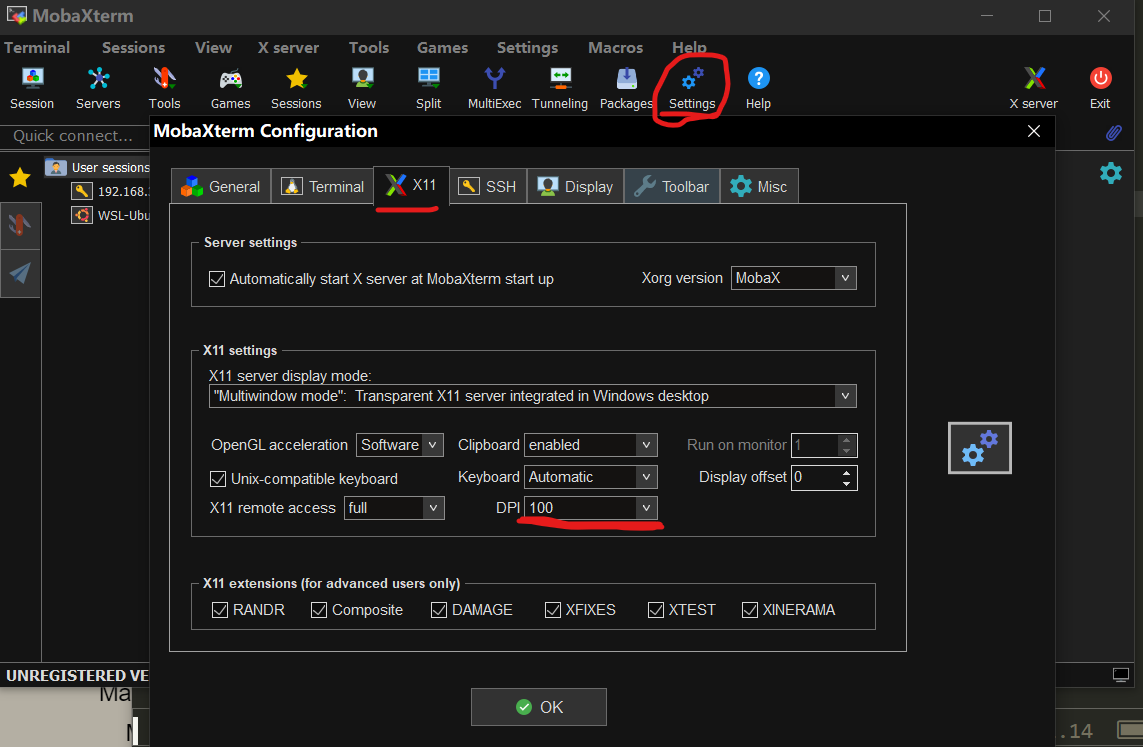Open the X11 remote access dropdown

click(x=394, y=508)
